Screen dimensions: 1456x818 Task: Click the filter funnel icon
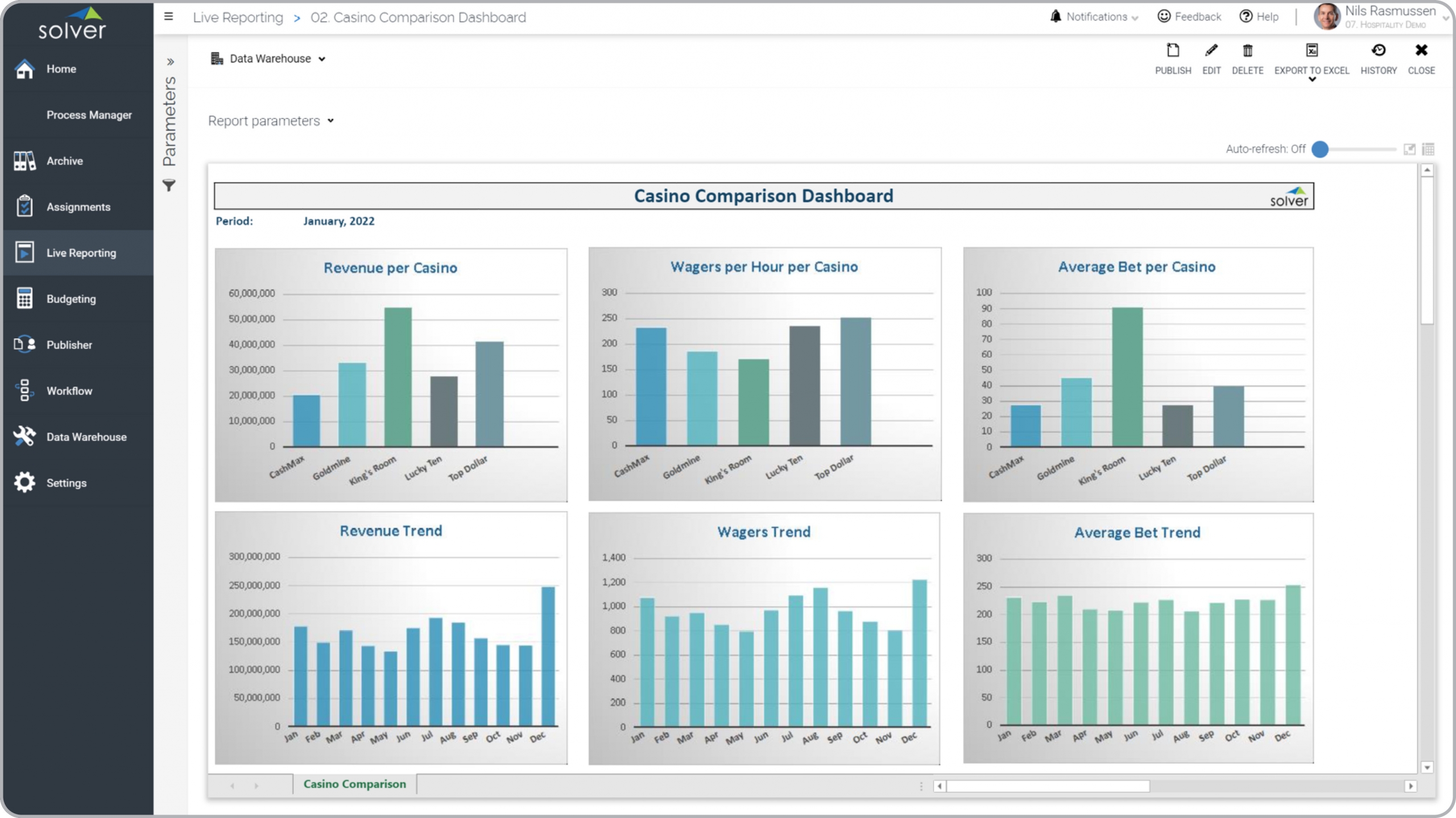tap(169, 185)
